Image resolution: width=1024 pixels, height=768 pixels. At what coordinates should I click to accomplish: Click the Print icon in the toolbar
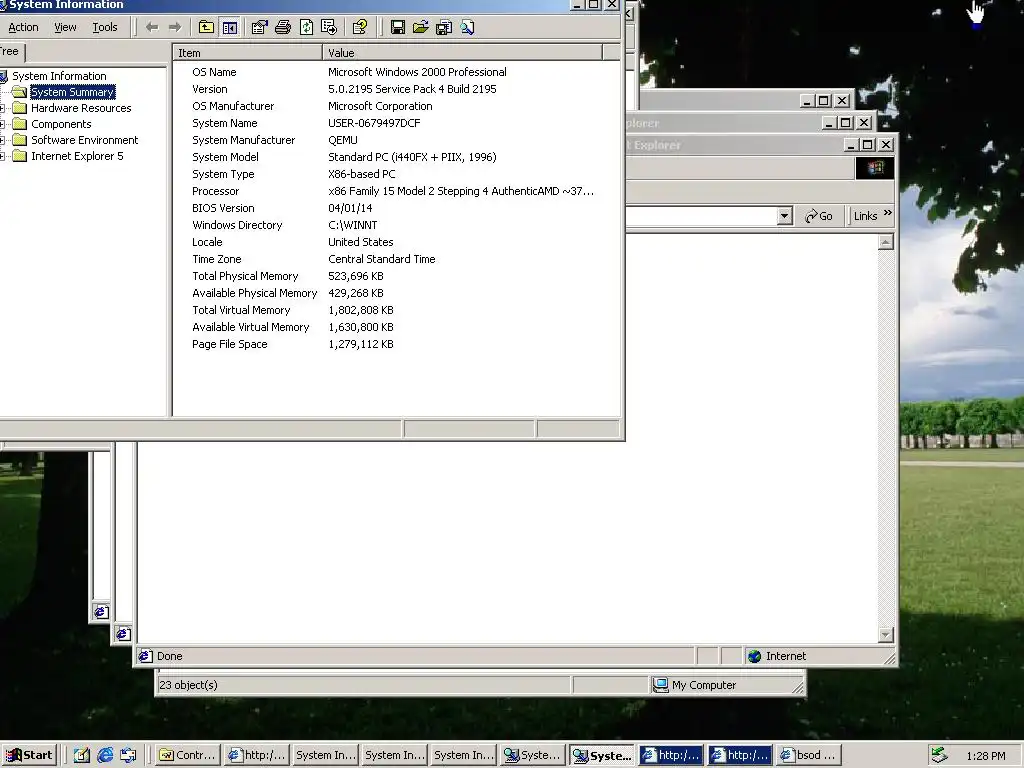pos(283,27)
